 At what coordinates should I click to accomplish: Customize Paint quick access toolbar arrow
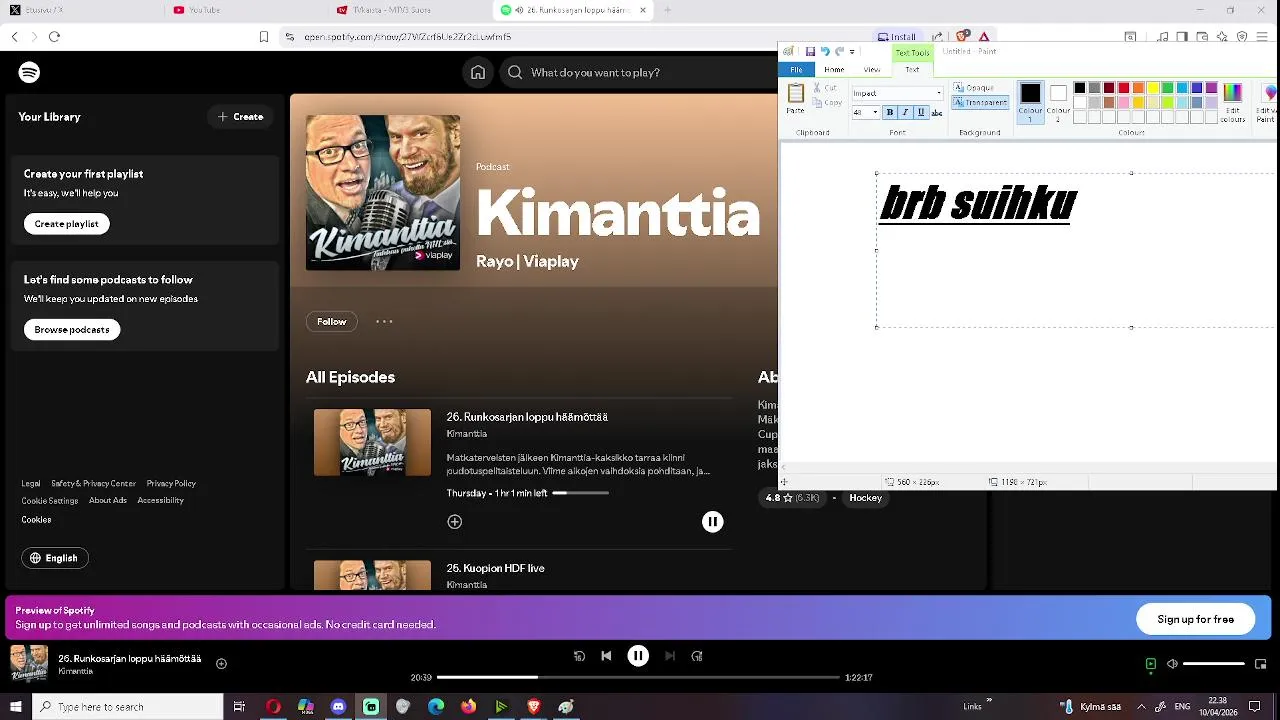pos(854,52)
